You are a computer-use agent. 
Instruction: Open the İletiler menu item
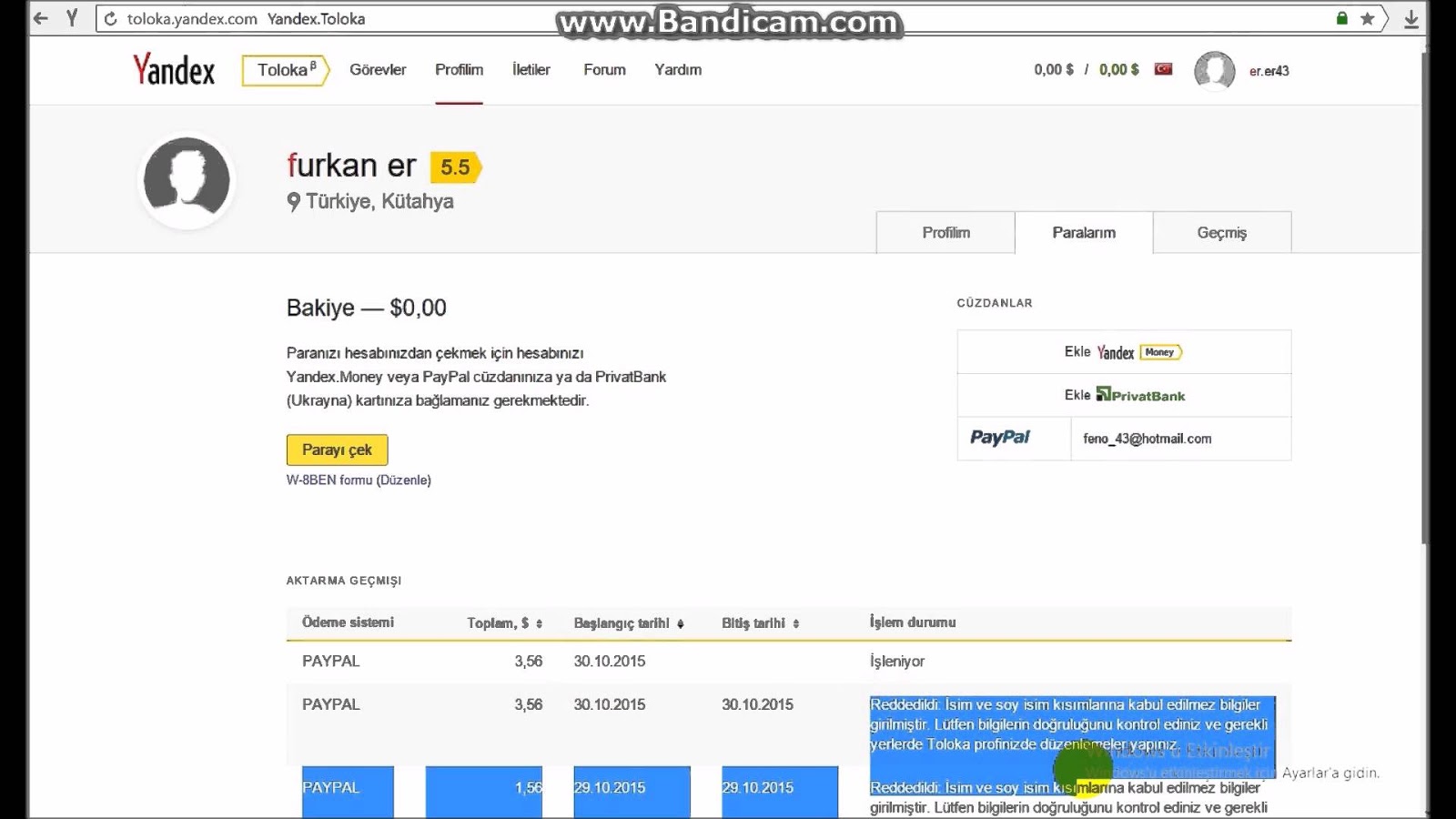point(531,70)
